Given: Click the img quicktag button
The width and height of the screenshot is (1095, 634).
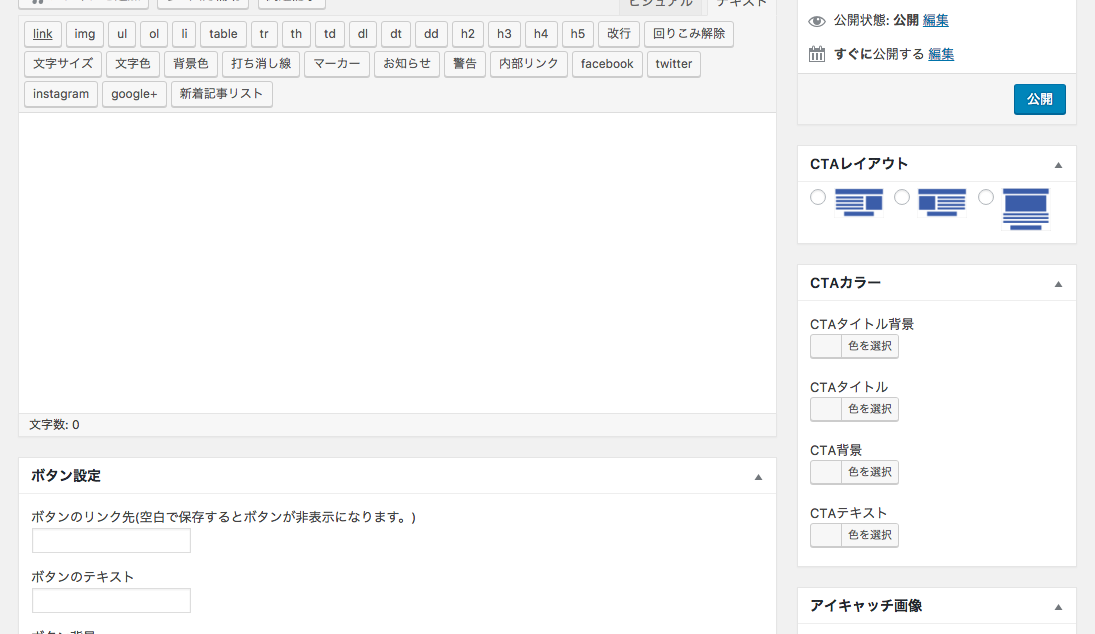Looking at the screenshot, I should coord(84,34).
